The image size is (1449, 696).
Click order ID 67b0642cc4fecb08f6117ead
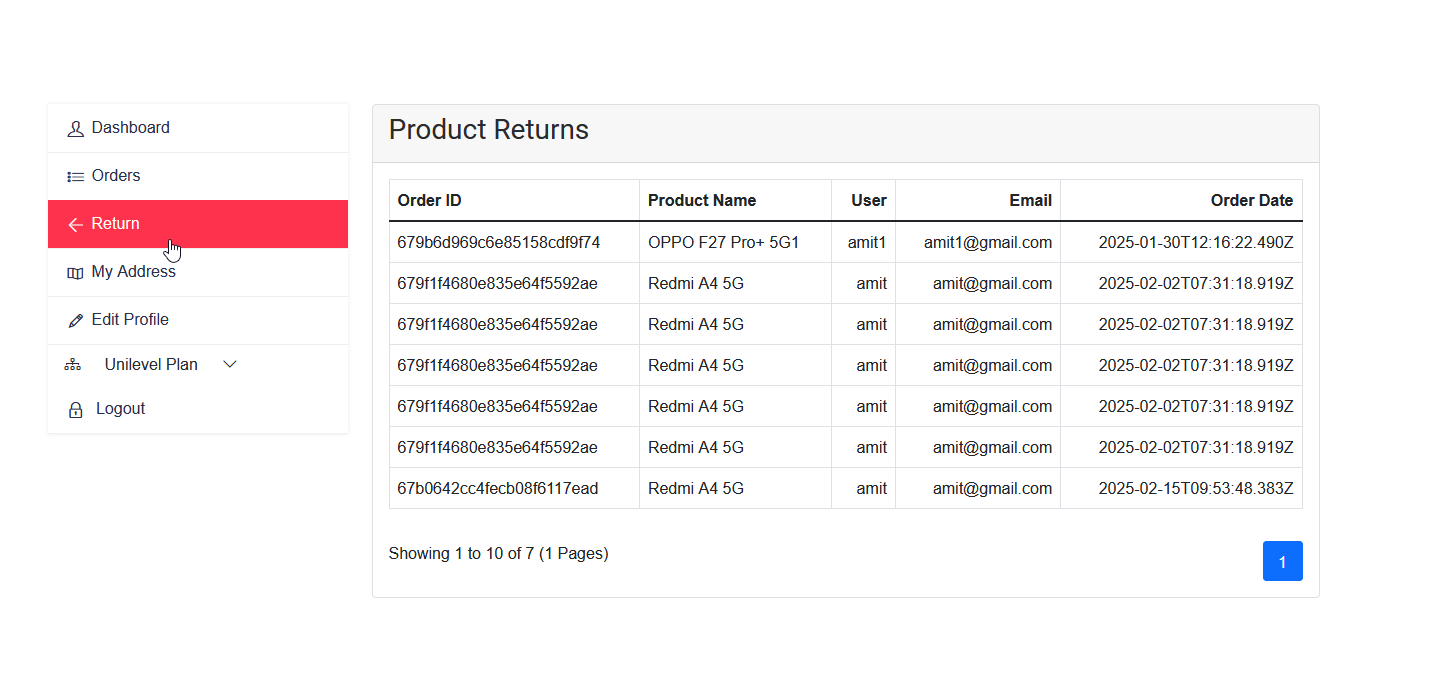(497, 488)
